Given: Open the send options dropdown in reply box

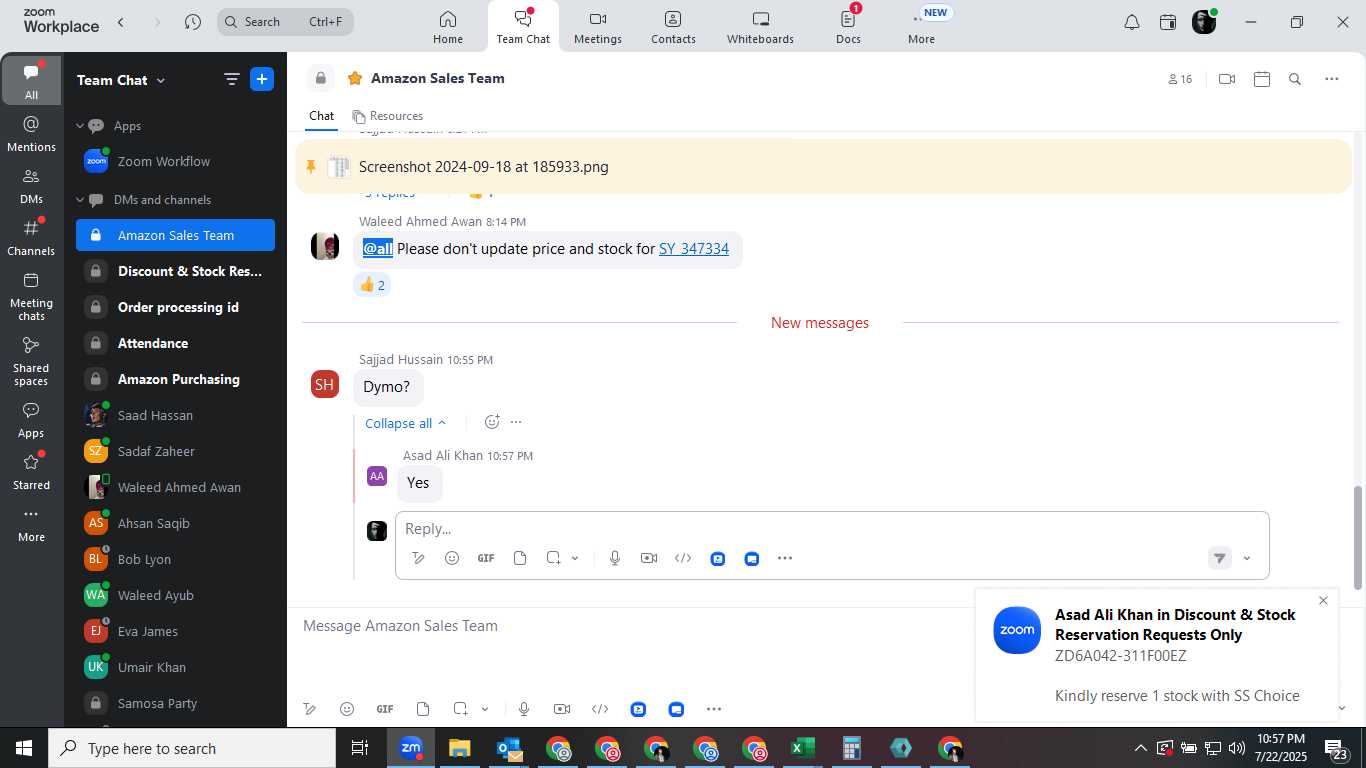Looking at the screenshot, I should [x=1247, y=559].
